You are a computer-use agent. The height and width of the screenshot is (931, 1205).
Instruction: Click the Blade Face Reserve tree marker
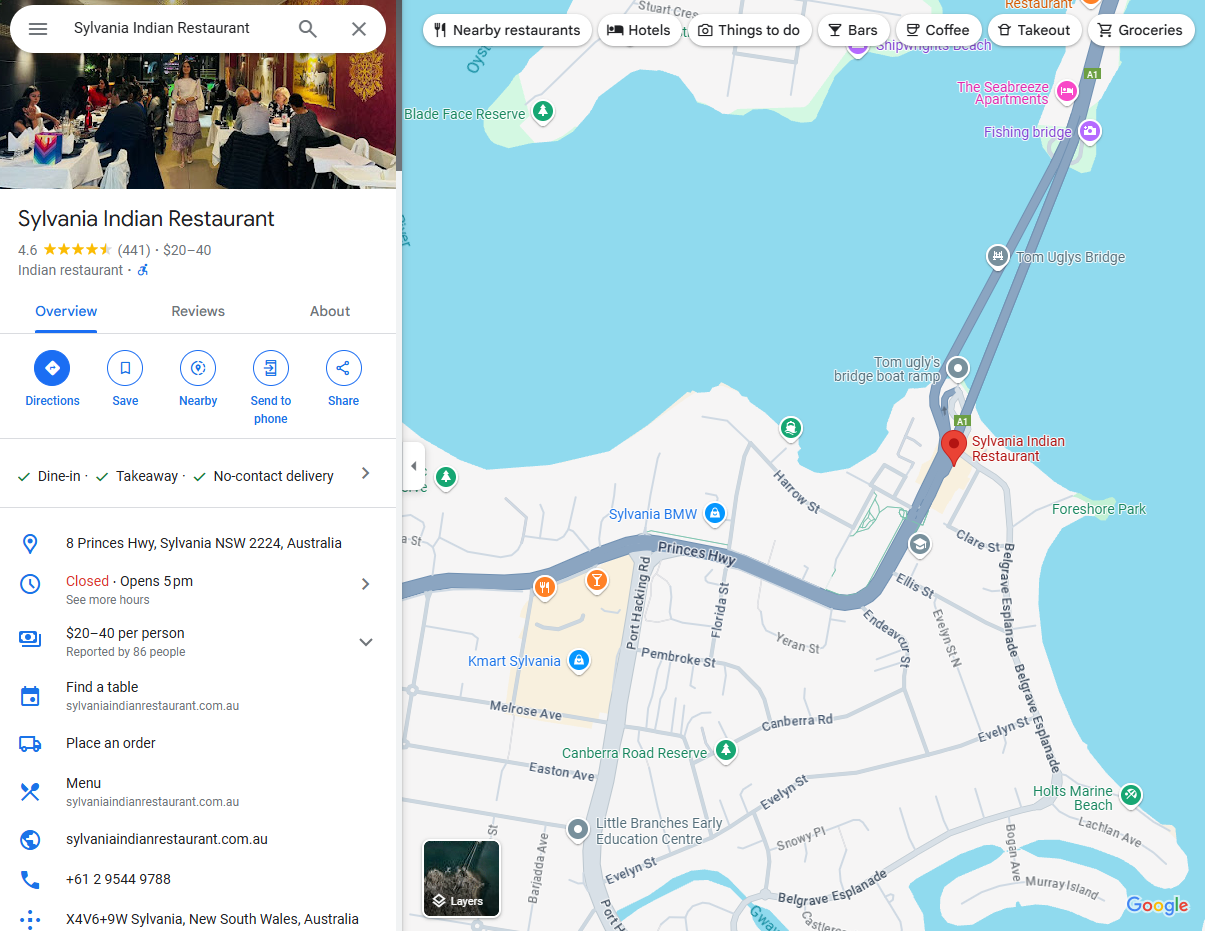(x=542, y=110)
